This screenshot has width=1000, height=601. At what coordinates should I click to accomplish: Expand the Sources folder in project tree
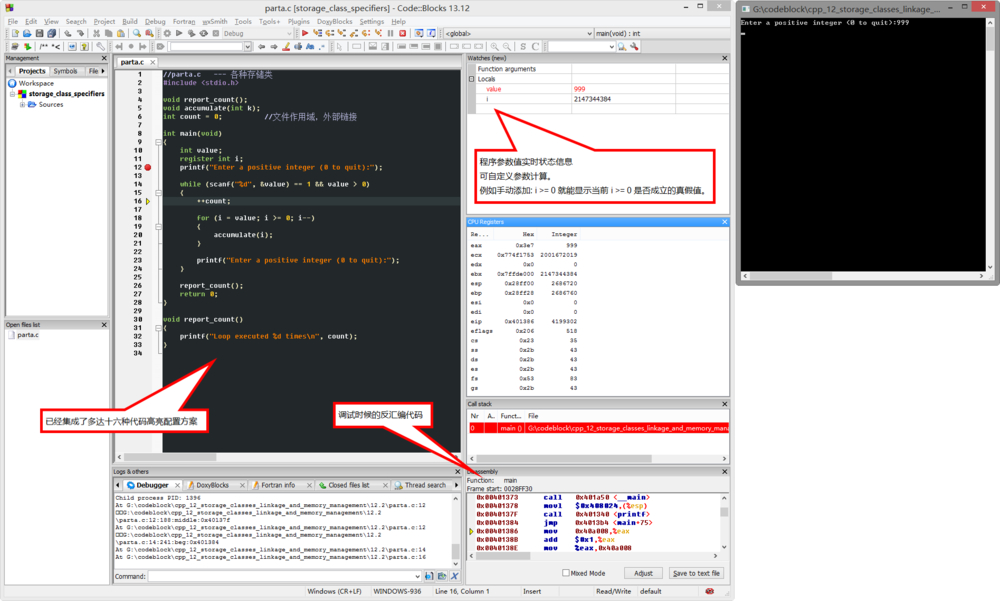(22, 104)
